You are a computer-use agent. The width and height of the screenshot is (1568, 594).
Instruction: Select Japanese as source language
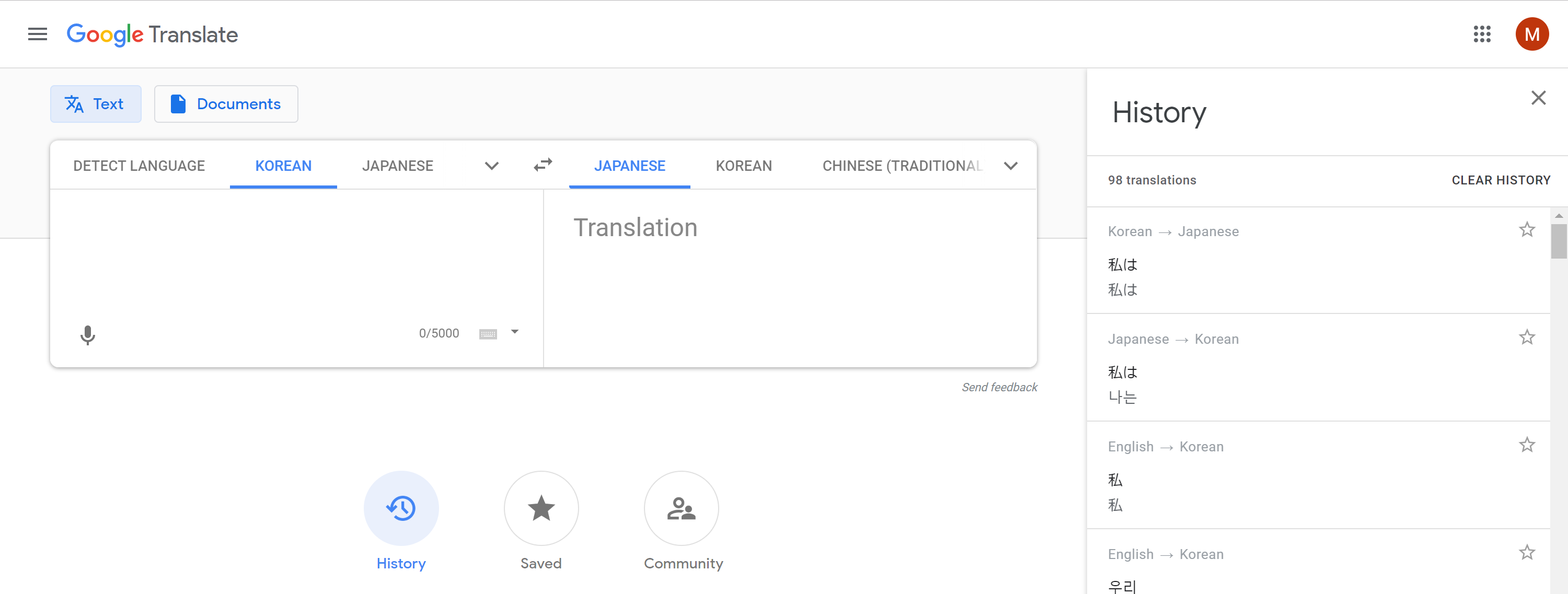[x=397, y=166]
